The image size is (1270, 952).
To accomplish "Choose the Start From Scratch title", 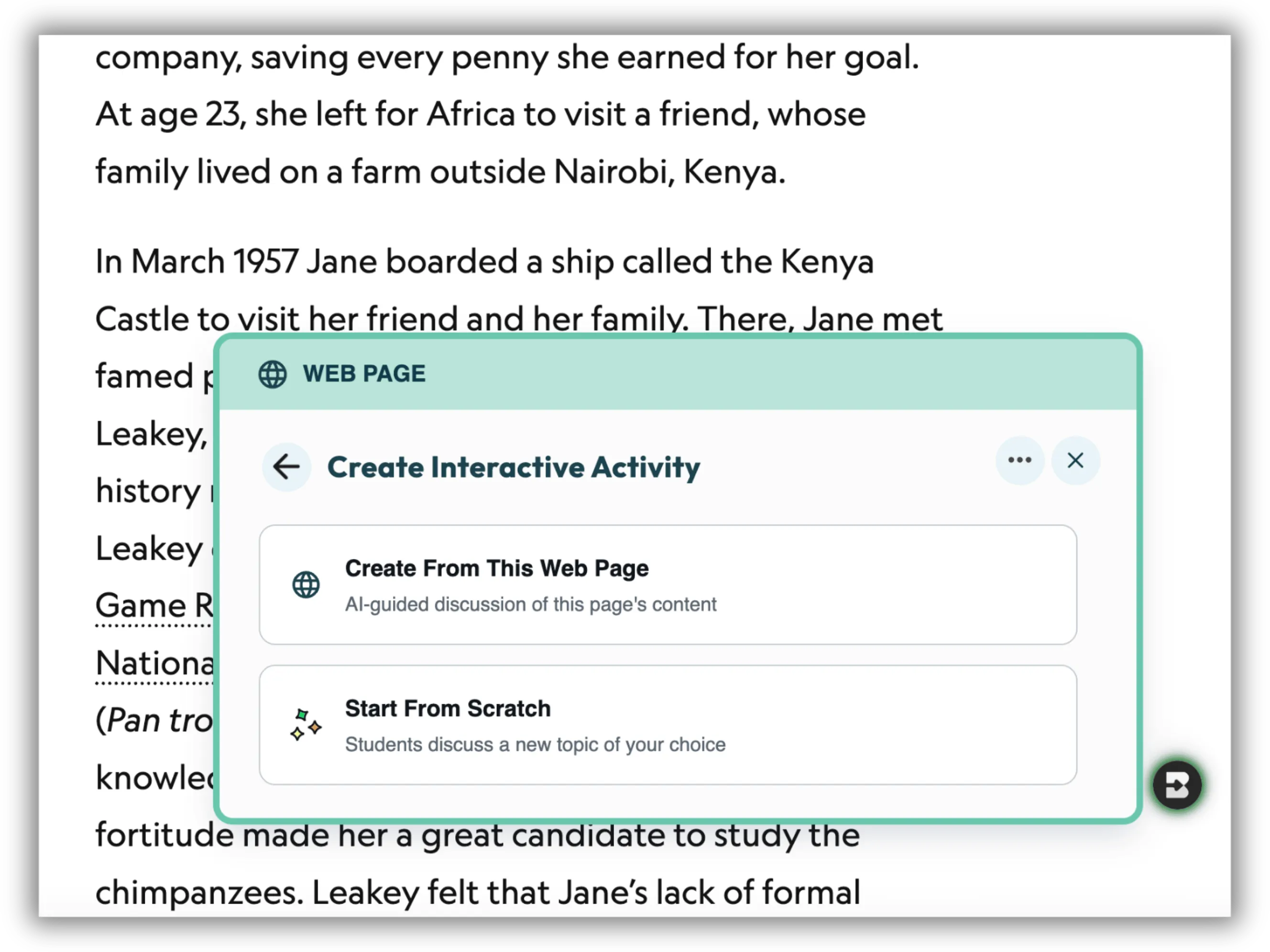I will 448,709.
